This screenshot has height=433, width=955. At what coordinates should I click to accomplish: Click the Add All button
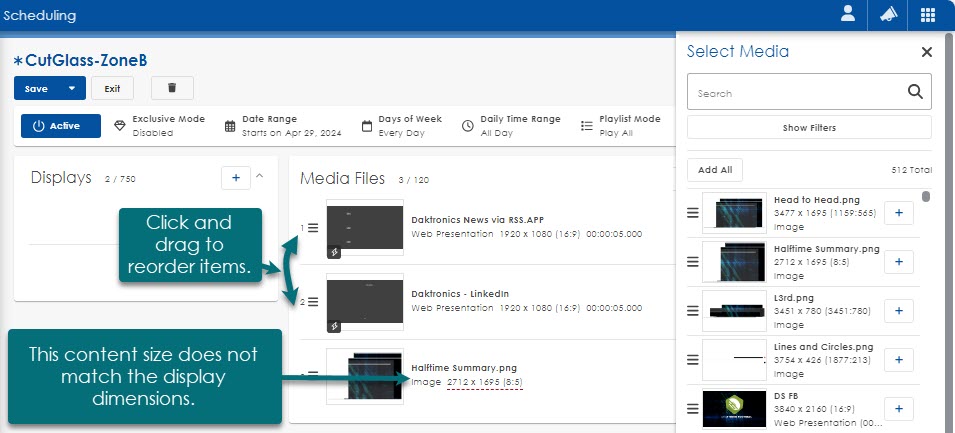tap(715, 170)
